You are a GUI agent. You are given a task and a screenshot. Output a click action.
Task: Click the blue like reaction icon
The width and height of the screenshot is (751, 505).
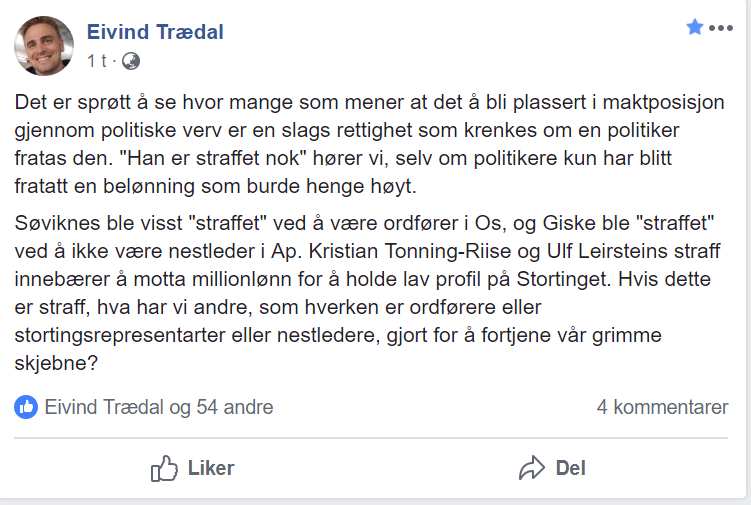26,407
